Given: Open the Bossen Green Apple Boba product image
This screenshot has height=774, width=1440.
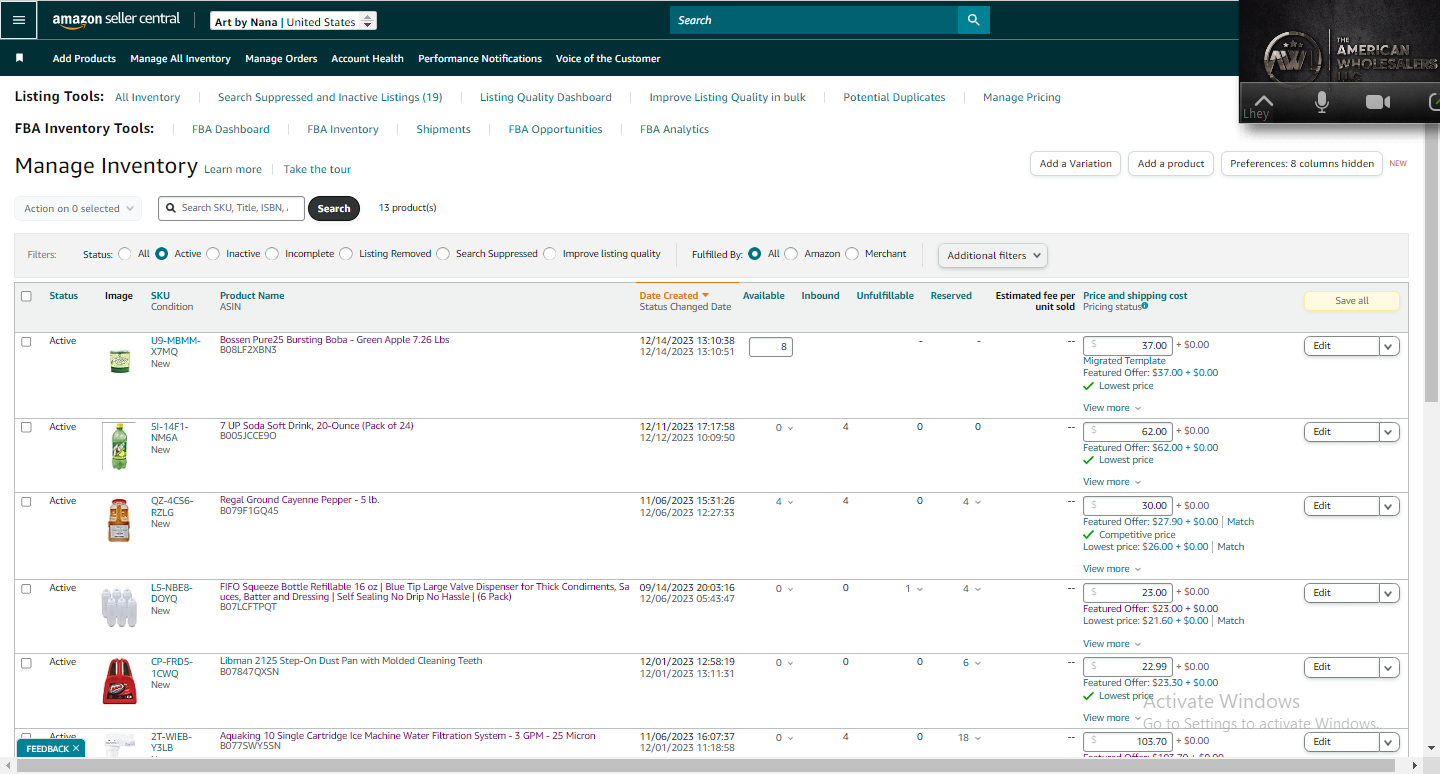Looking at the screenshot, I should pyautogui.click(x=119, y=360).
